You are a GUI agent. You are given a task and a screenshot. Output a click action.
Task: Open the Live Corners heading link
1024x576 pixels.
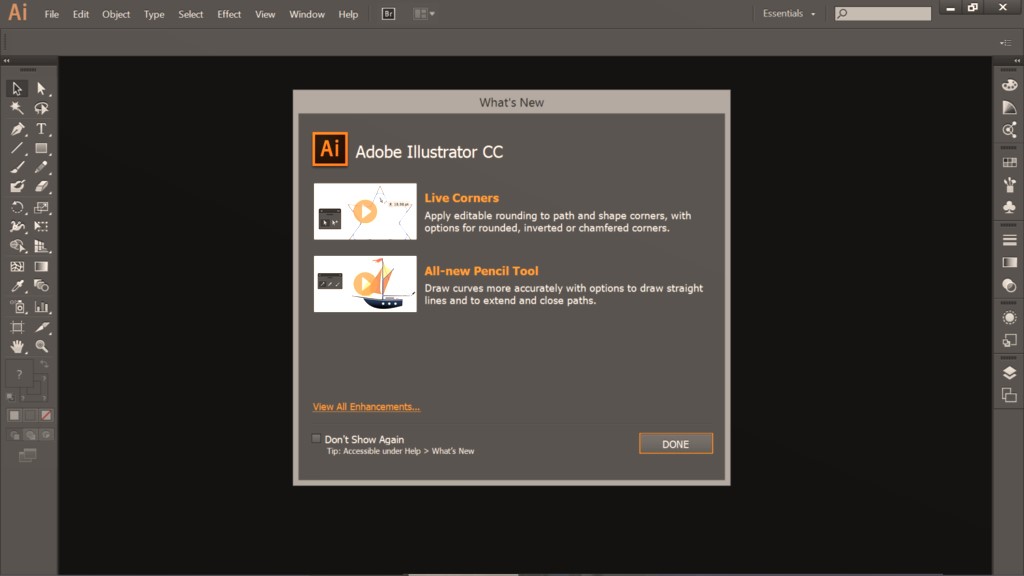pyautogui.click(x=462, y=198)
